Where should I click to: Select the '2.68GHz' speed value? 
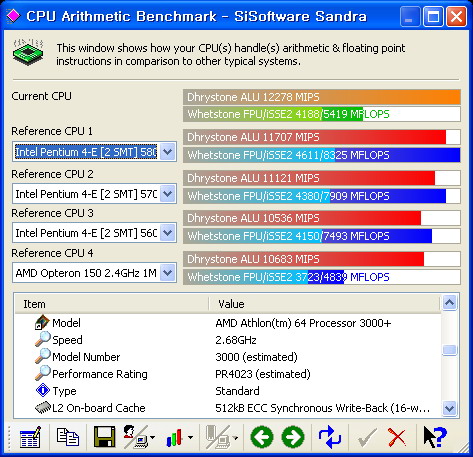coord(236,340)
